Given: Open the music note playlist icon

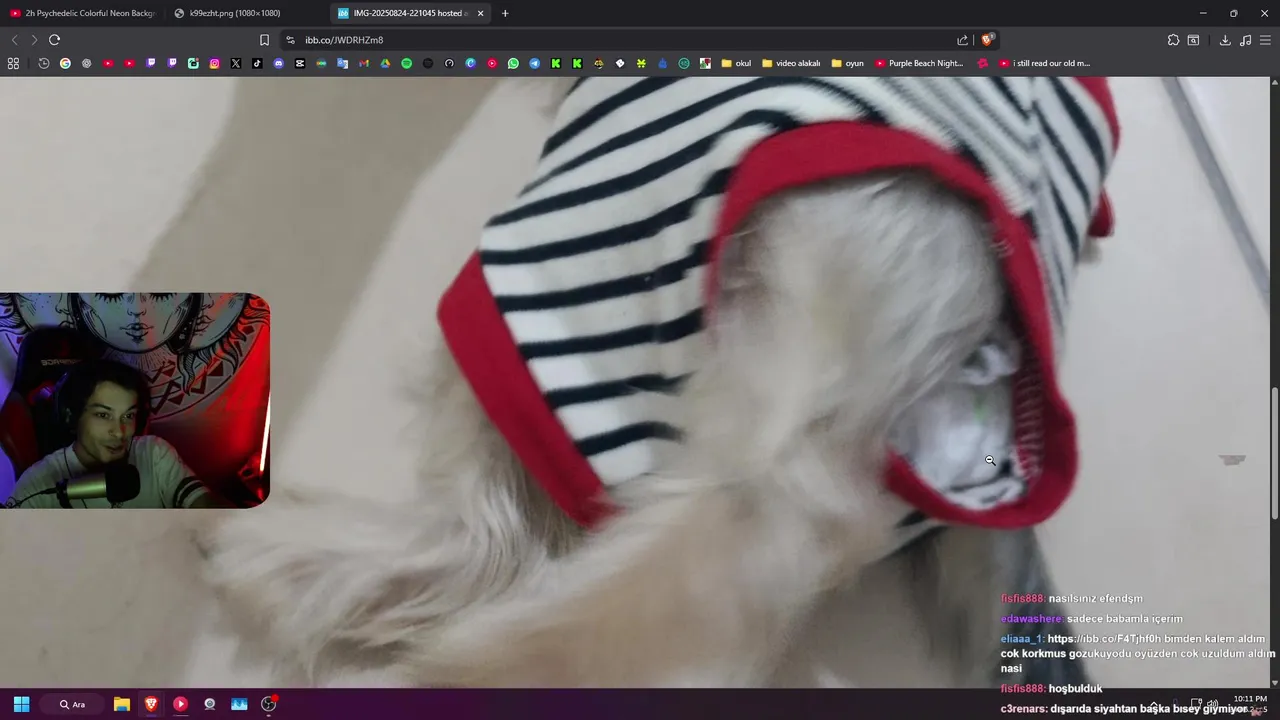Looking at the screenshot, I should [1245, 40].
